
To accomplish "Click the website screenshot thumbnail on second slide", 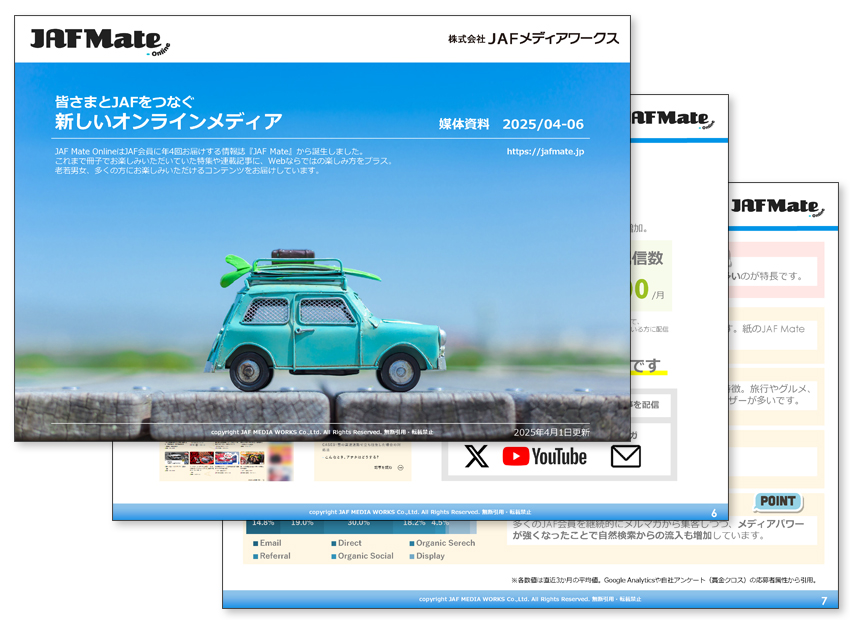I will pyautogui.click(x=226, y=461).
